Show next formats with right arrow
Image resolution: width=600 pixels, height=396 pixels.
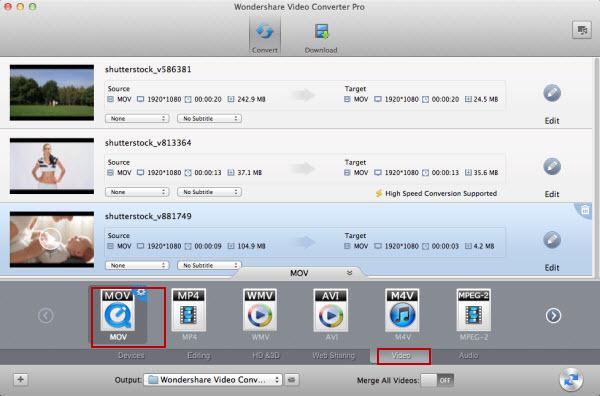pos(553,316)
